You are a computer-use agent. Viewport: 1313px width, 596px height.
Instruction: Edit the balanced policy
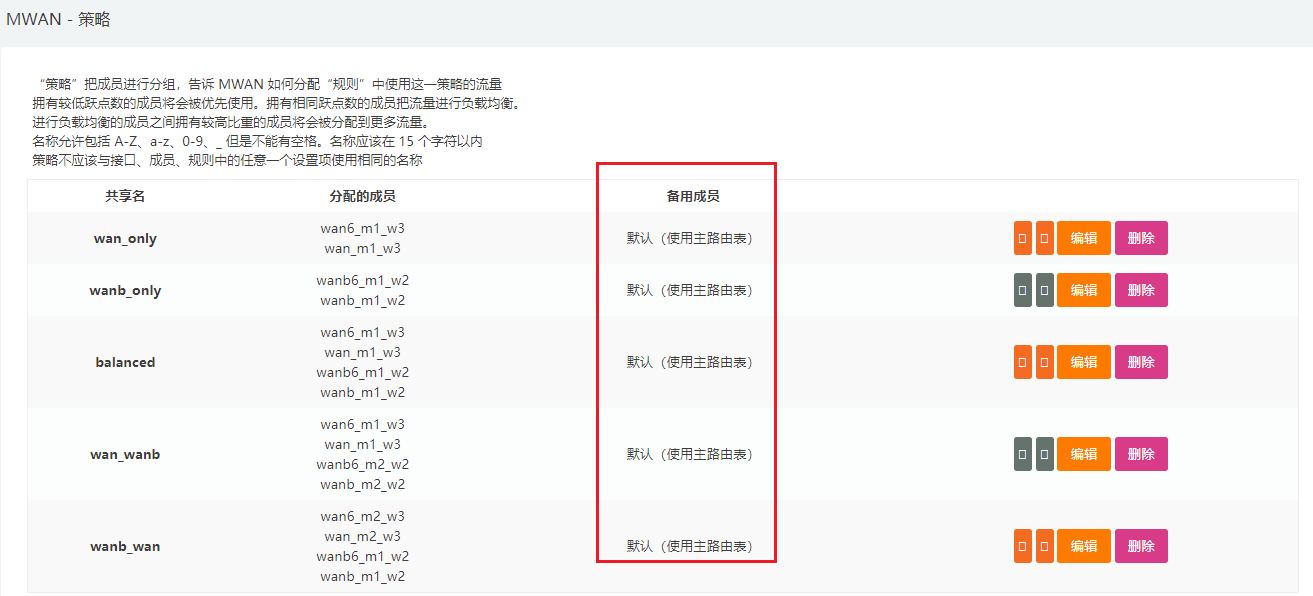point(1083,362)
